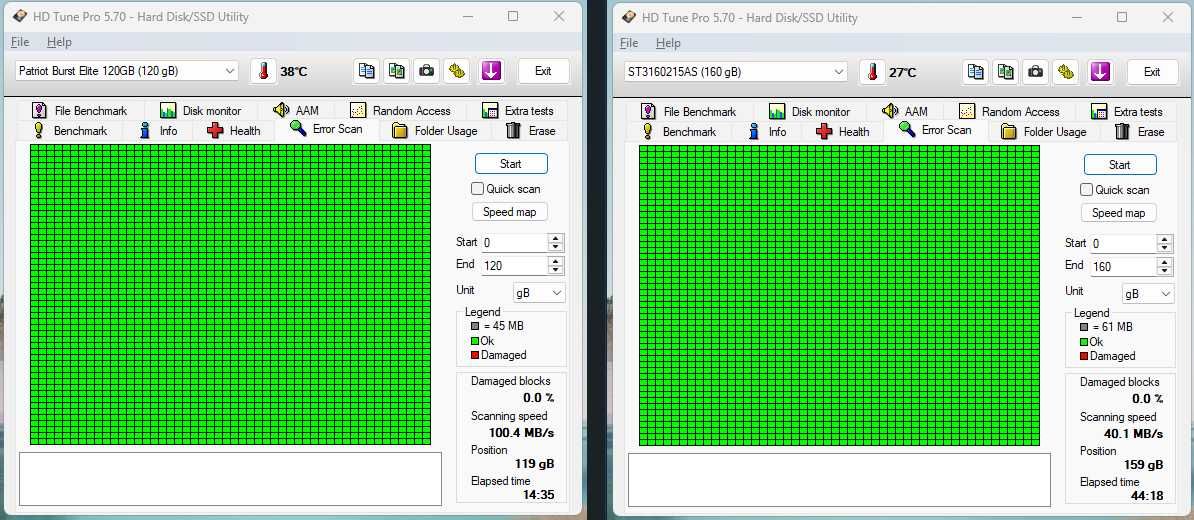Select Error Scan tab in ST3160215AS window

point(936,129)
